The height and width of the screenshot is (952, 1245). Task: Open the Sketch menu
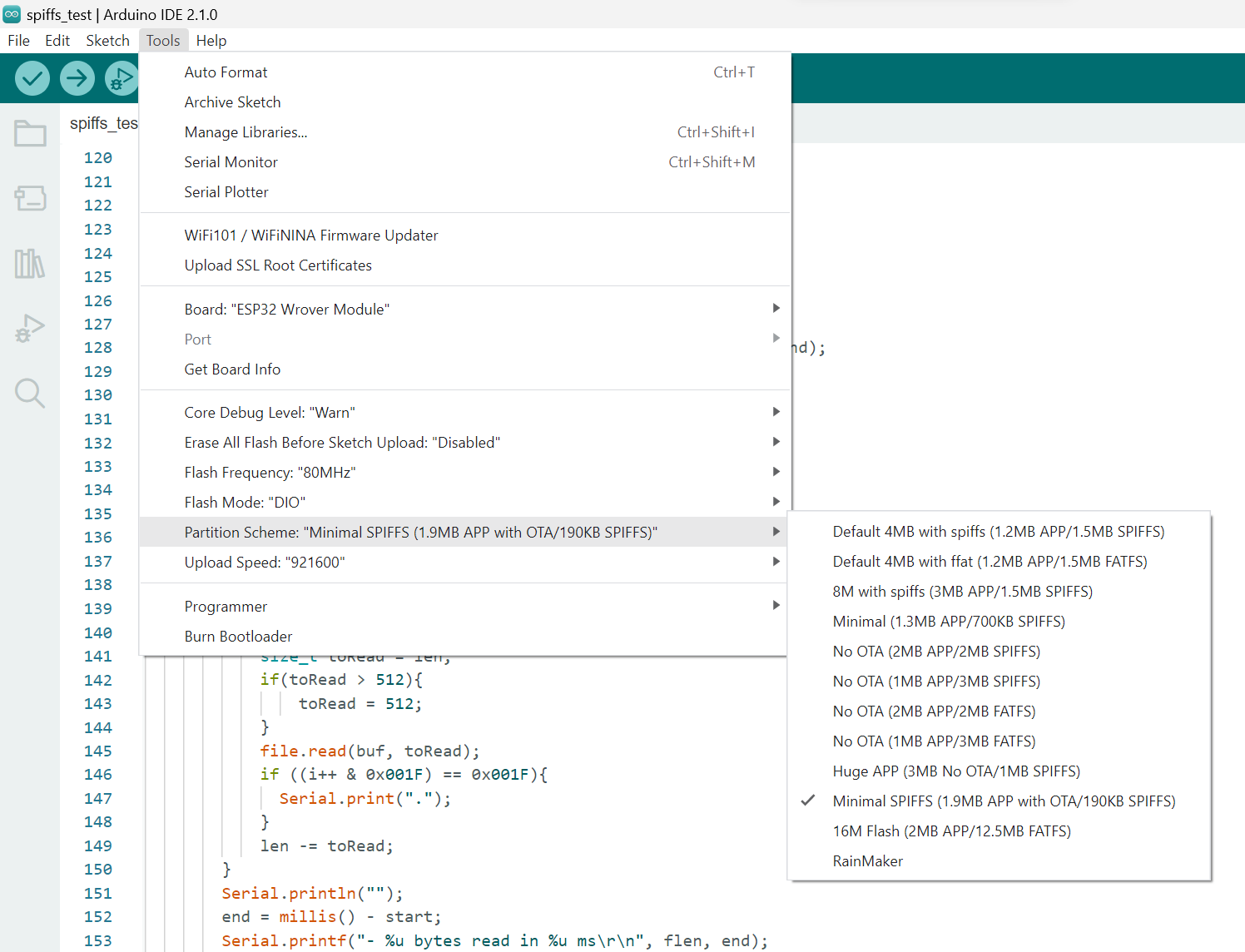pos(107,41)
